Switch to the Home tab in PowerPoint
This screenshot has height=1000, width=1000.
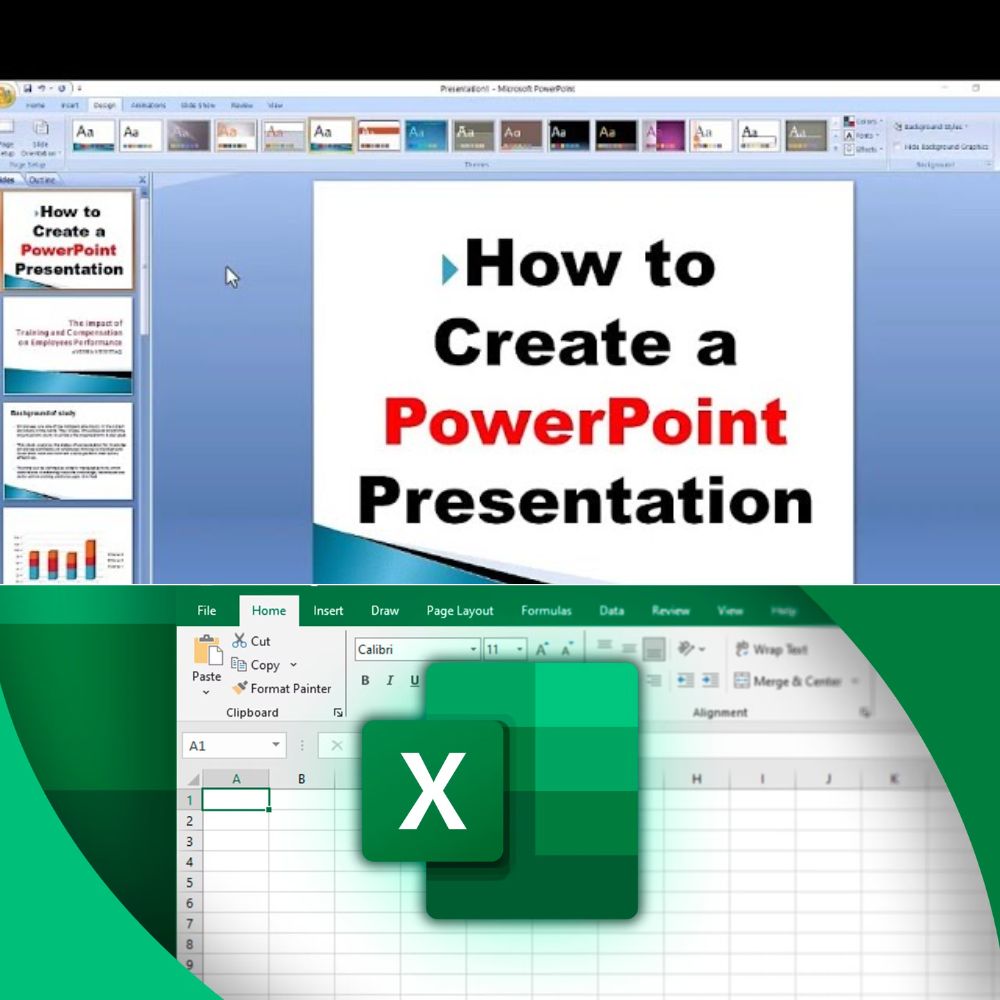coord(35,105)
